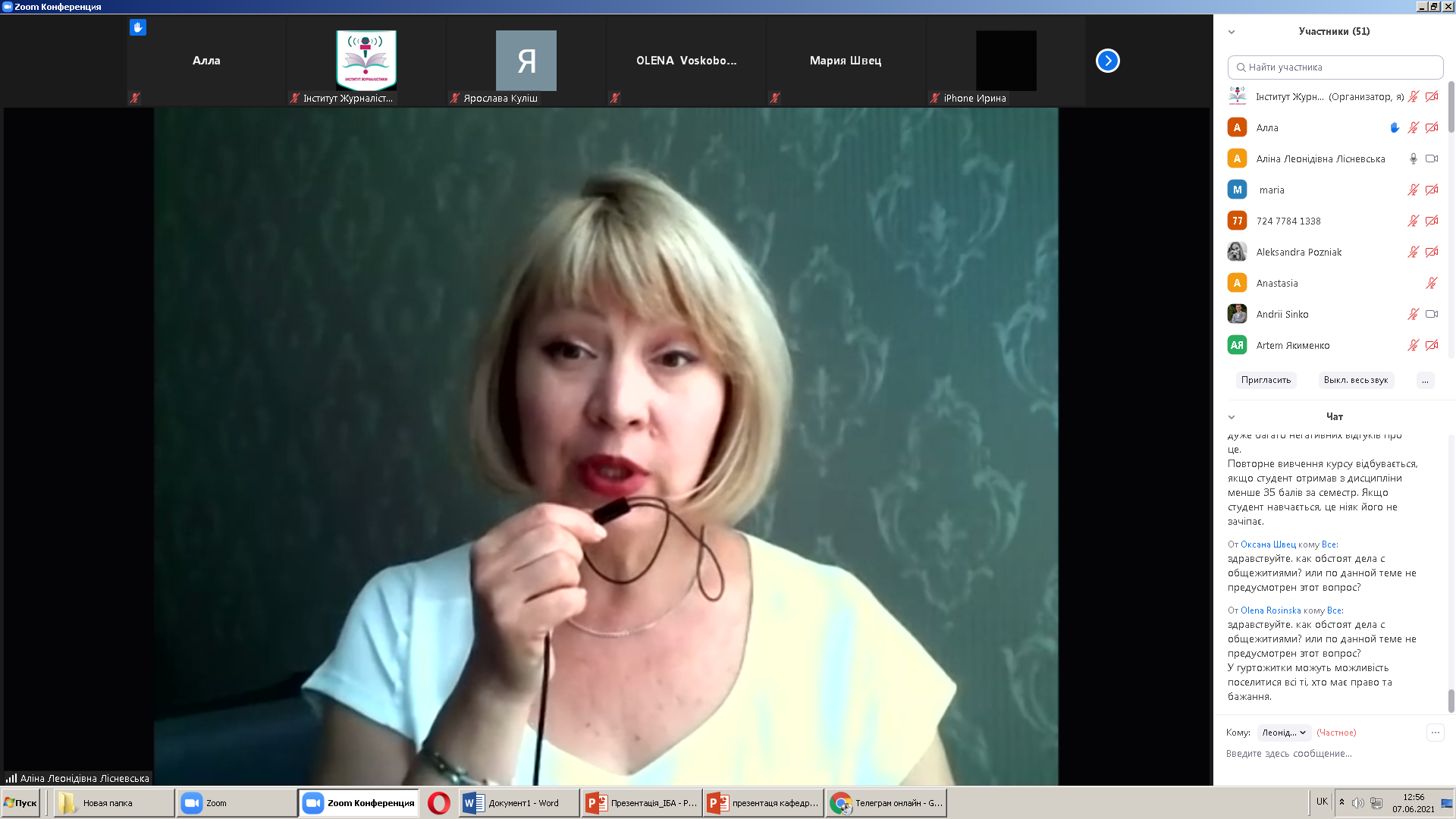Click the next-page arrow in gallery strip
The width and height of the screenshot is (1456, 819).
pos(1107,61)
